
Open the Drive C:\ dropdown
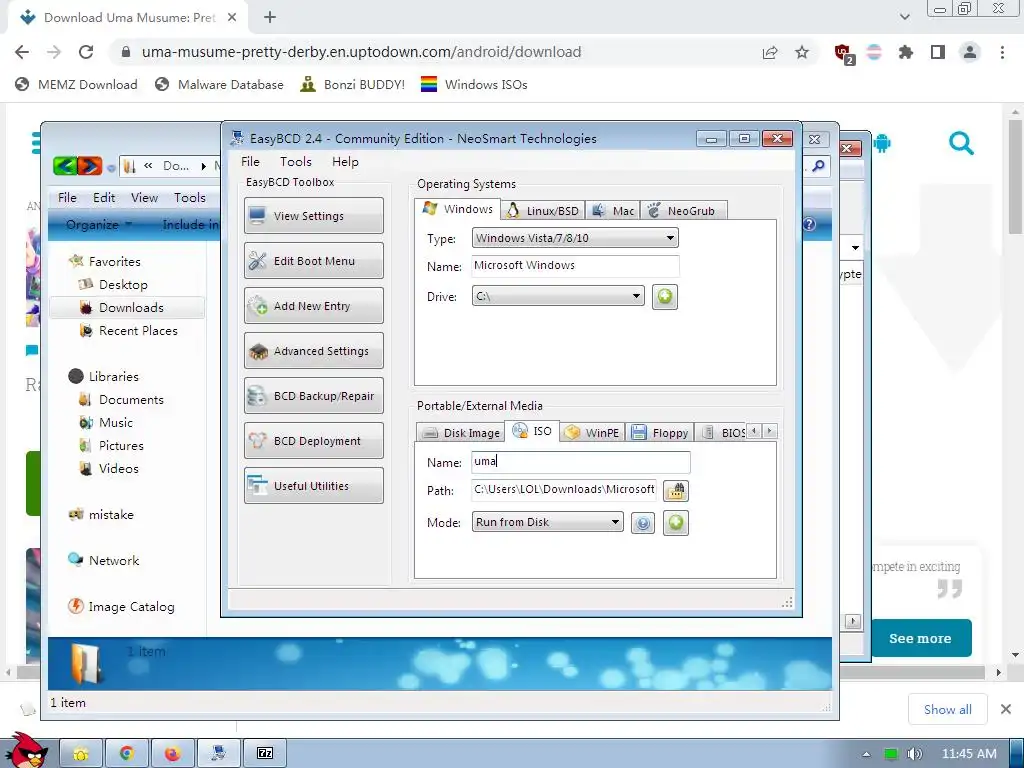pos(558,296)
